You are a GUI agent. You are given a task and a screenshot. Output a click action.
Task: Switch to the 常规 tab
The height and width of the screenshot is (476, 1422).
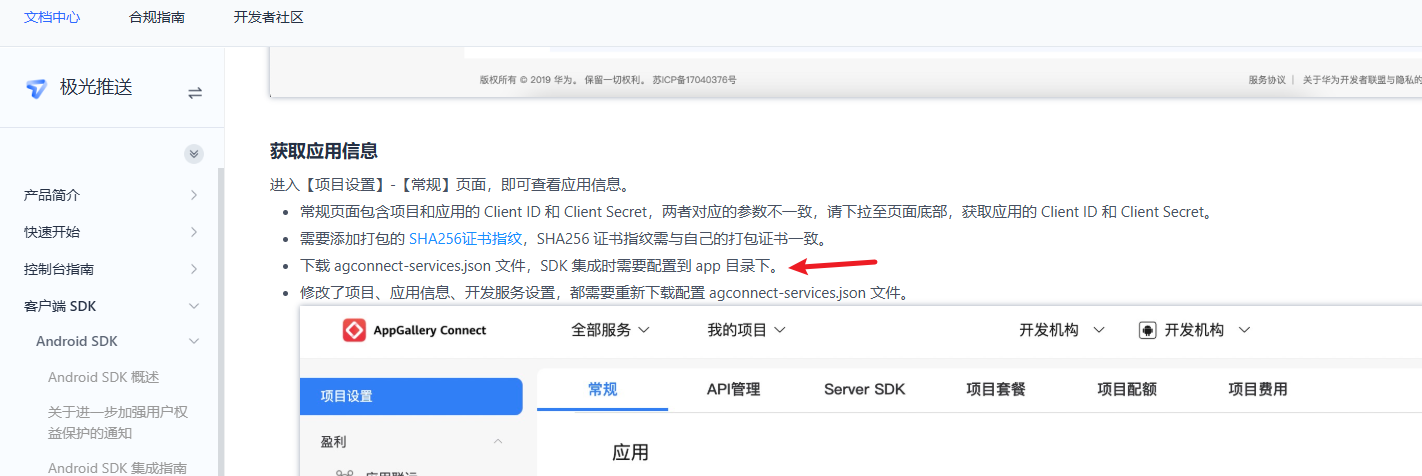tap(602, 389)
